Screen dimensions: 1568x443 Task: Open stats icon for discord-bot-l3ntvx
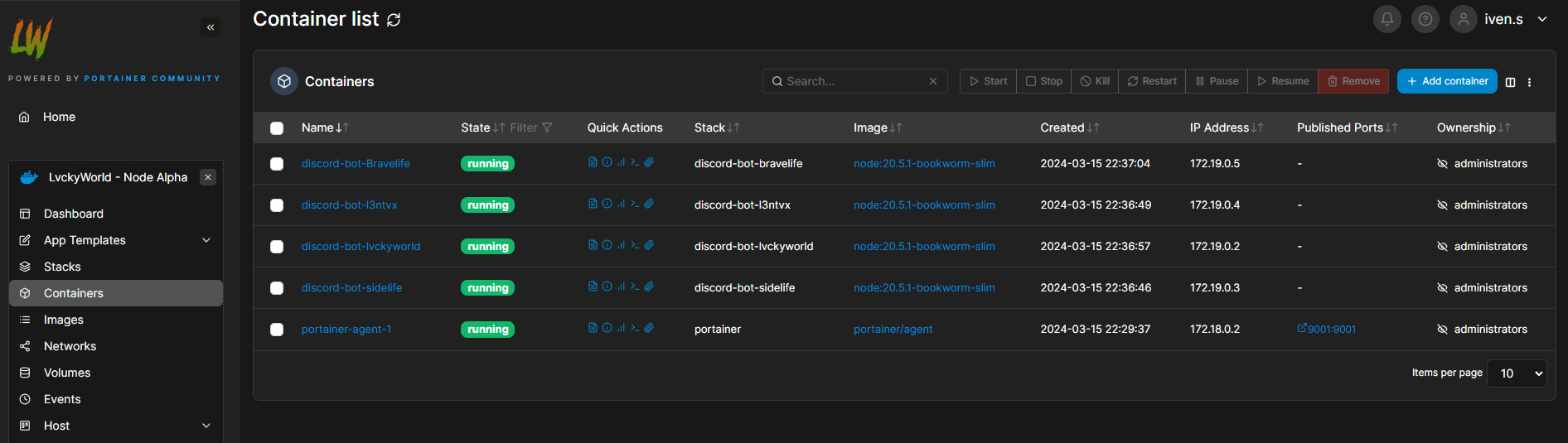(621, 204)
